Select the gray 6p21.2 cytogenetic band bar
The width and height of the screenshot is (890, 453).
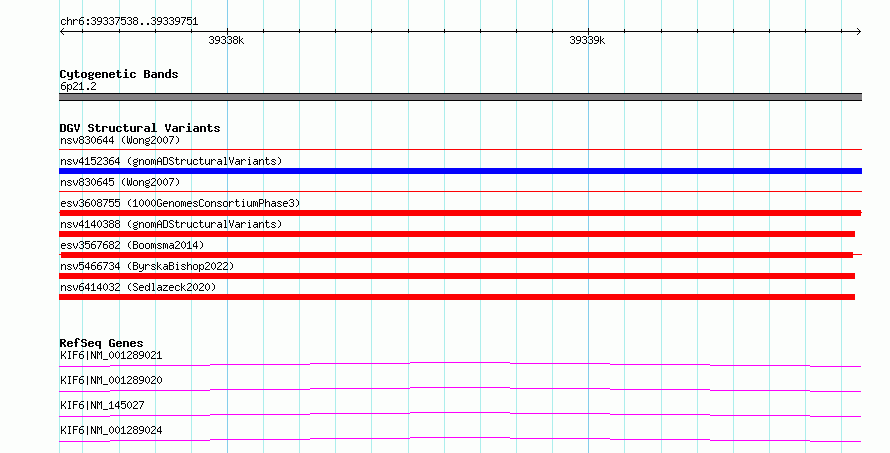tap(460, 97)
